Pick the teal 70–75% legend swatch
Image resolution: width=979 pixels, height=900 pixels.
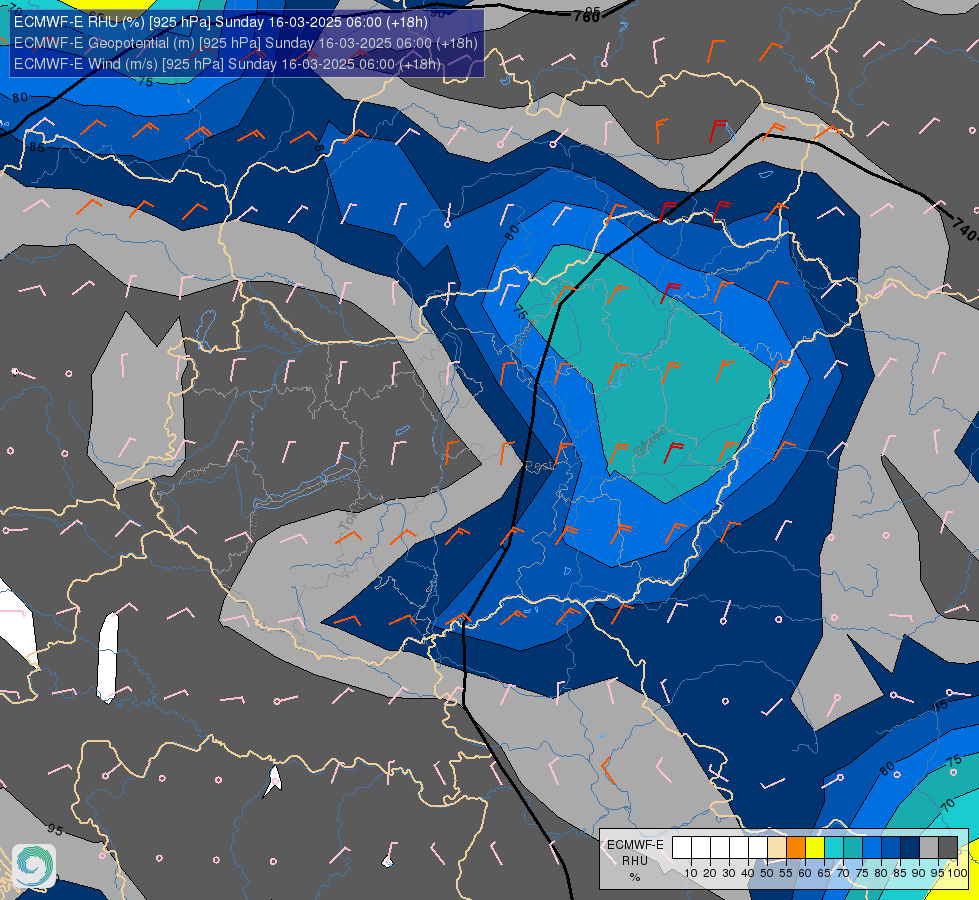pyautogui.click(x=853, y=848)
